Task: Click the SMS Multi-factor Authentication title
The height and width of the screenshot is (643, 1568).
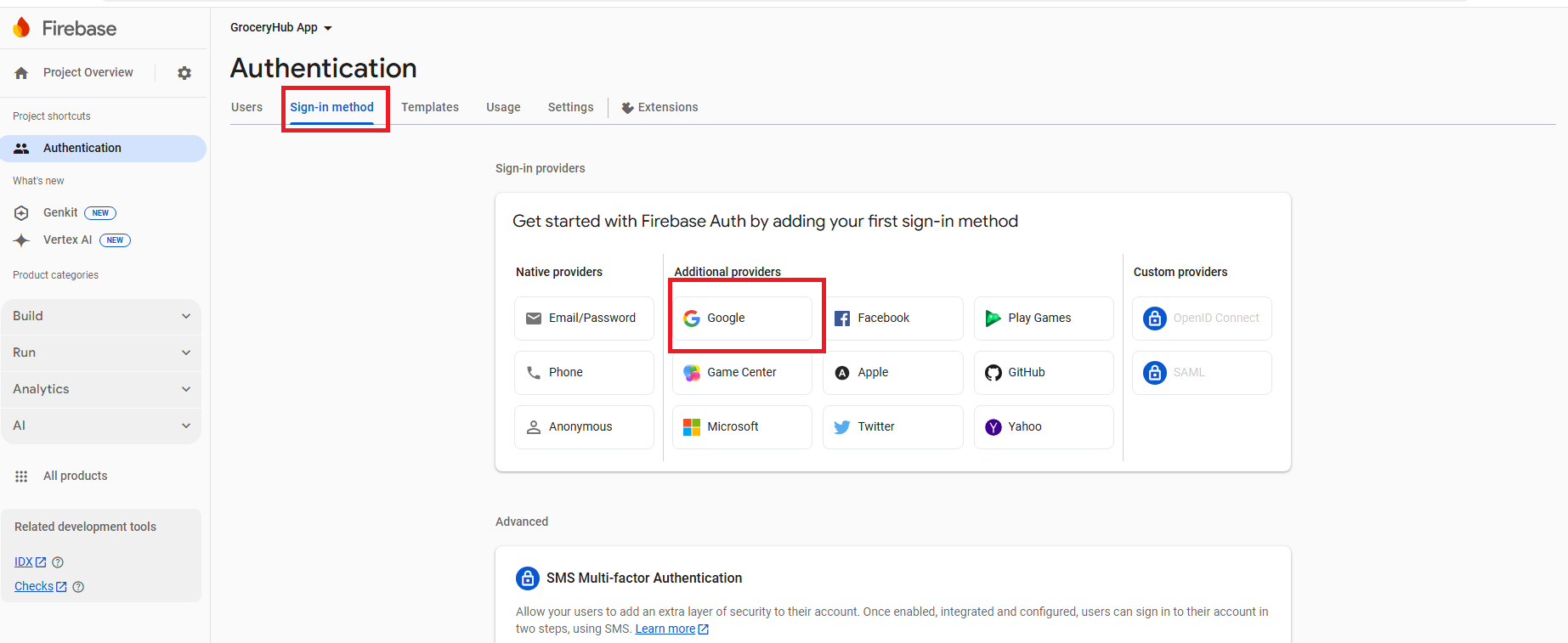Action: [x=644, y=578]
